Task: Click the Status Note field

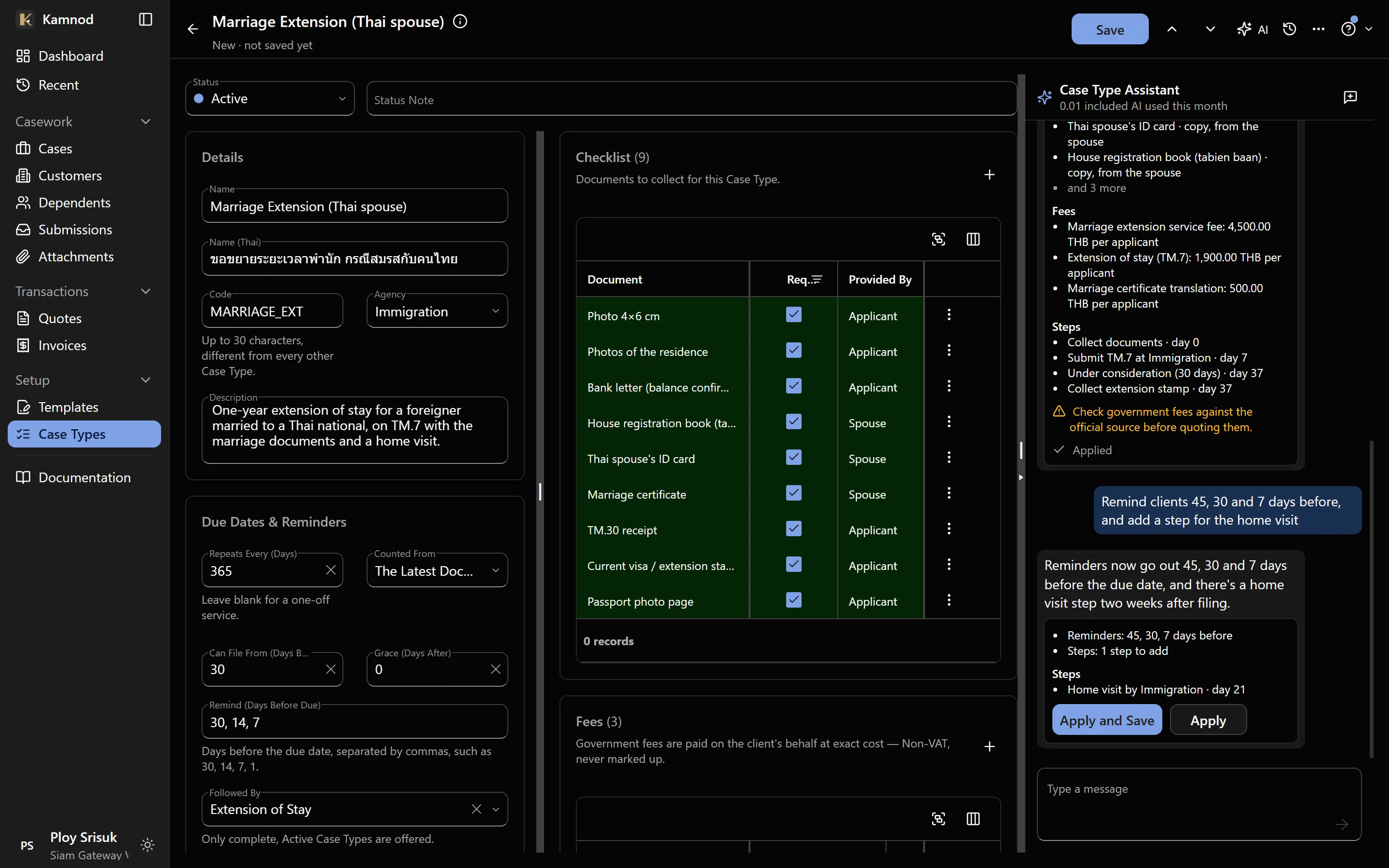Action: coord(691,99)
